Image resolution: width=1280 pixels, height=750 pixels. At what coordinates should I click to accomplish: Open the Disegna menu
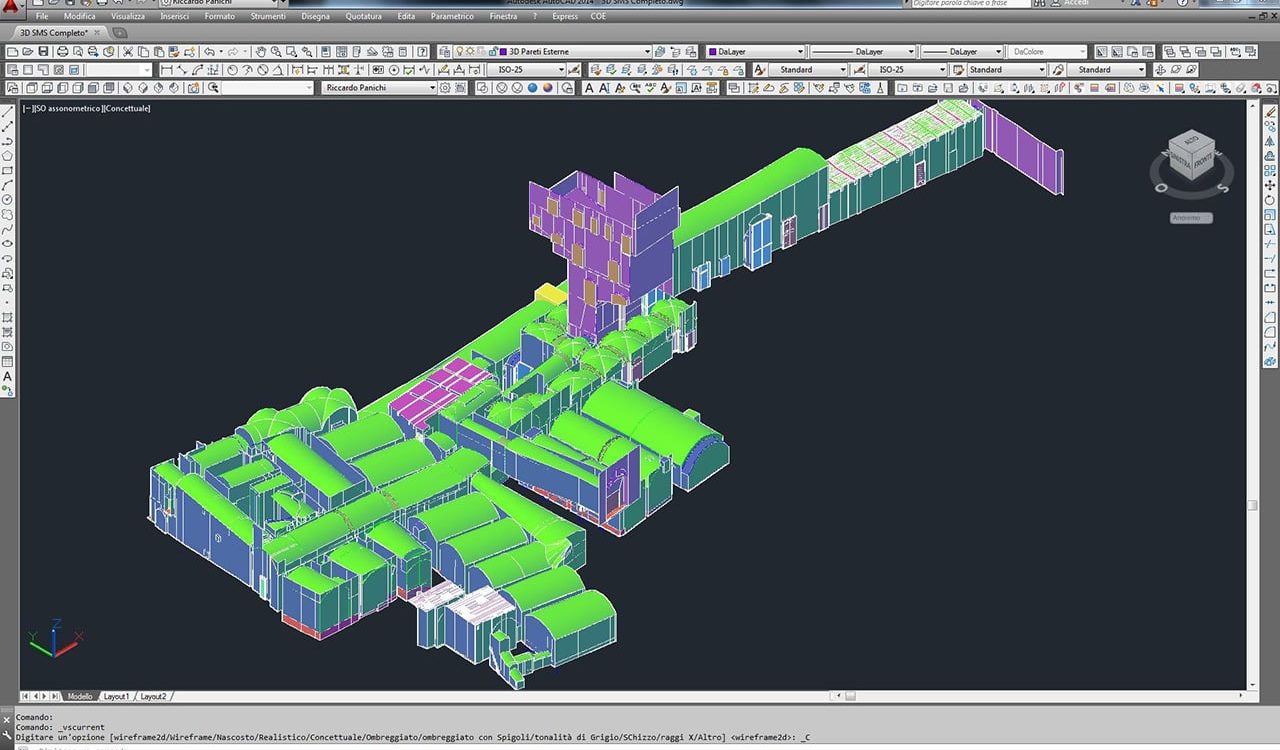coord(315,16)
